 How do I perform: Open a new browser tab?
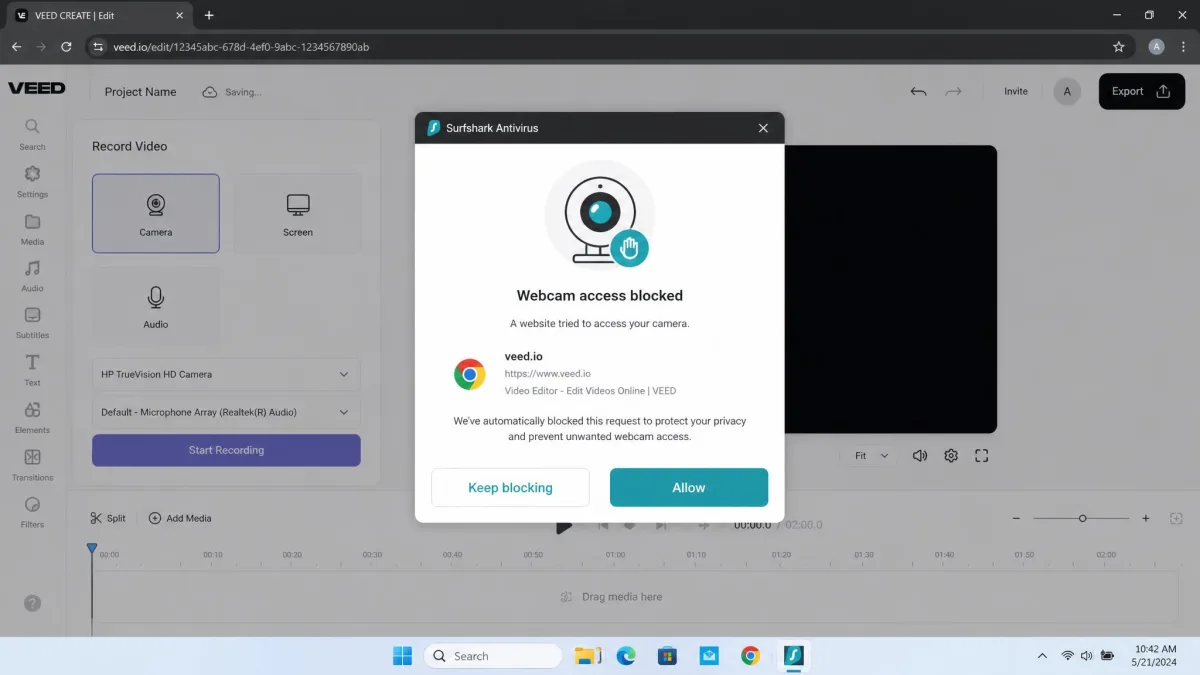point(209,15)
